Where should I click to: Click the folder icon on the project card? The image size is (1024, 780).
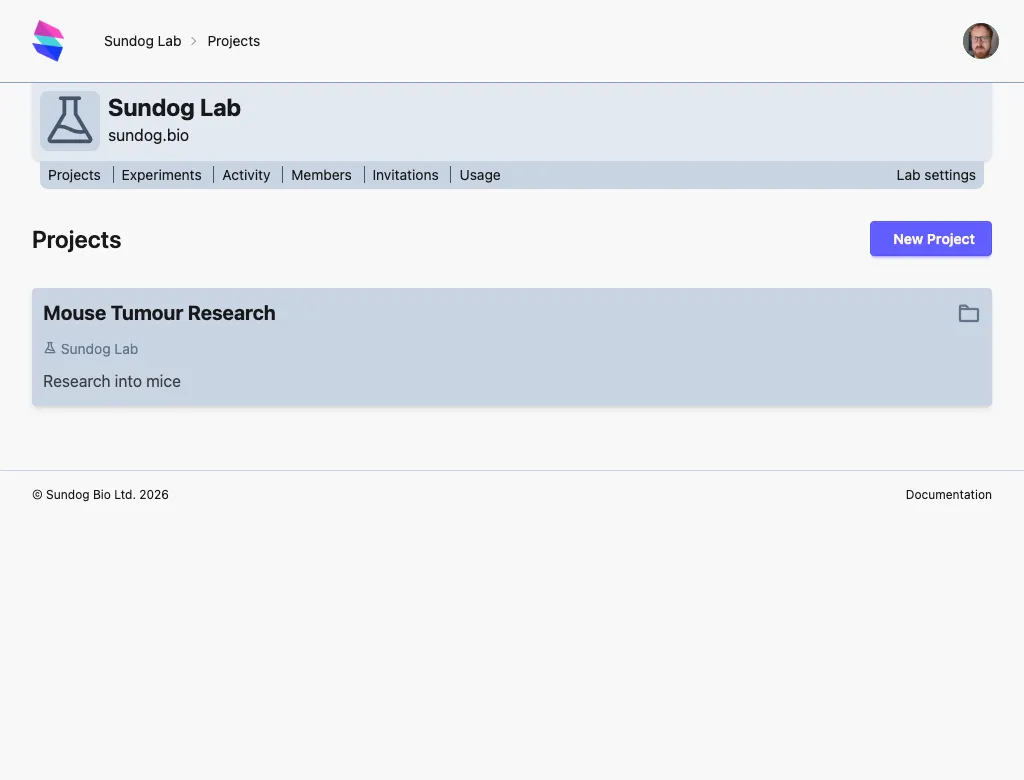click(x=968, y=313)
